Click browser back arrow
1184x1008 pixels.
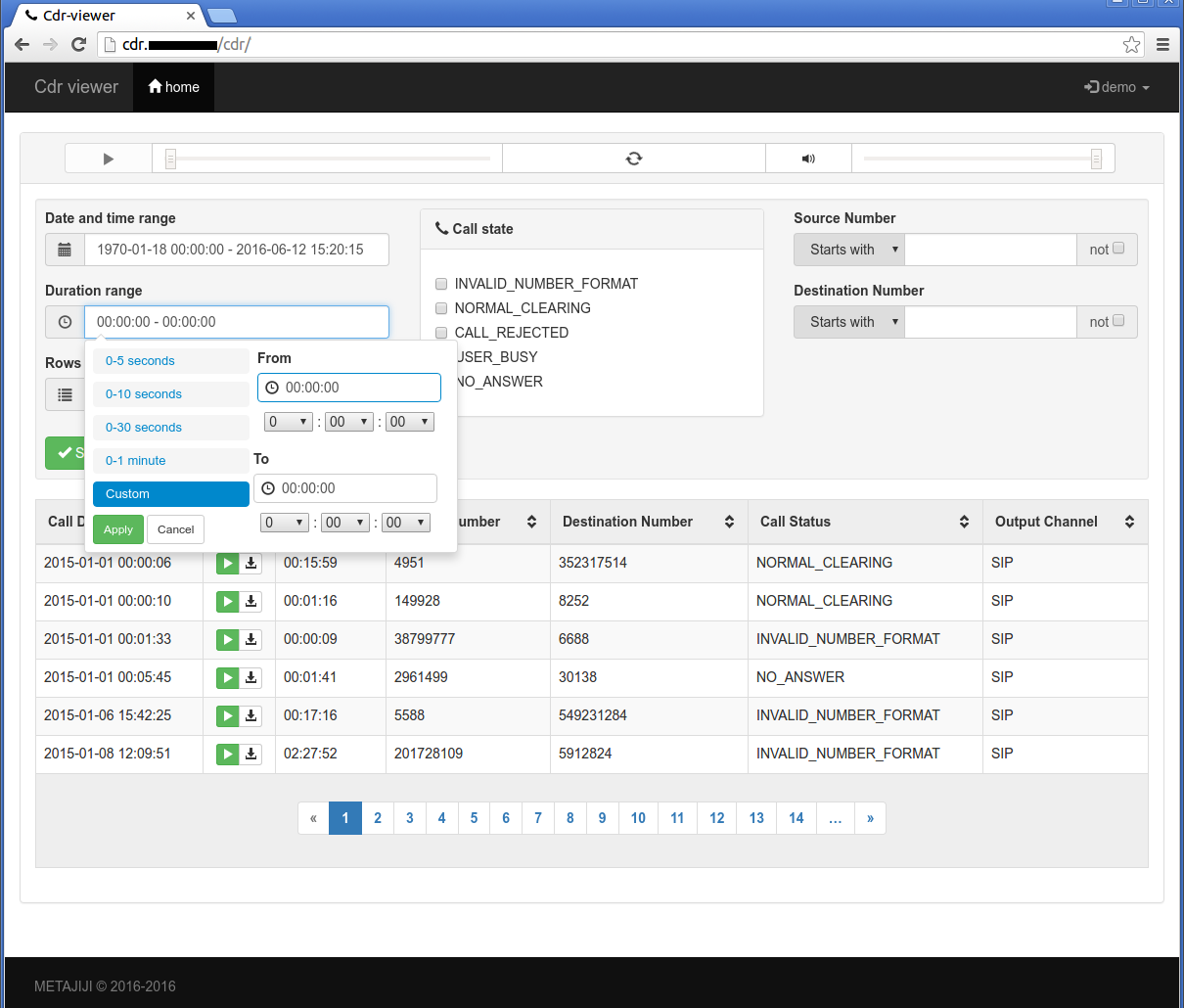coord(23,44)
